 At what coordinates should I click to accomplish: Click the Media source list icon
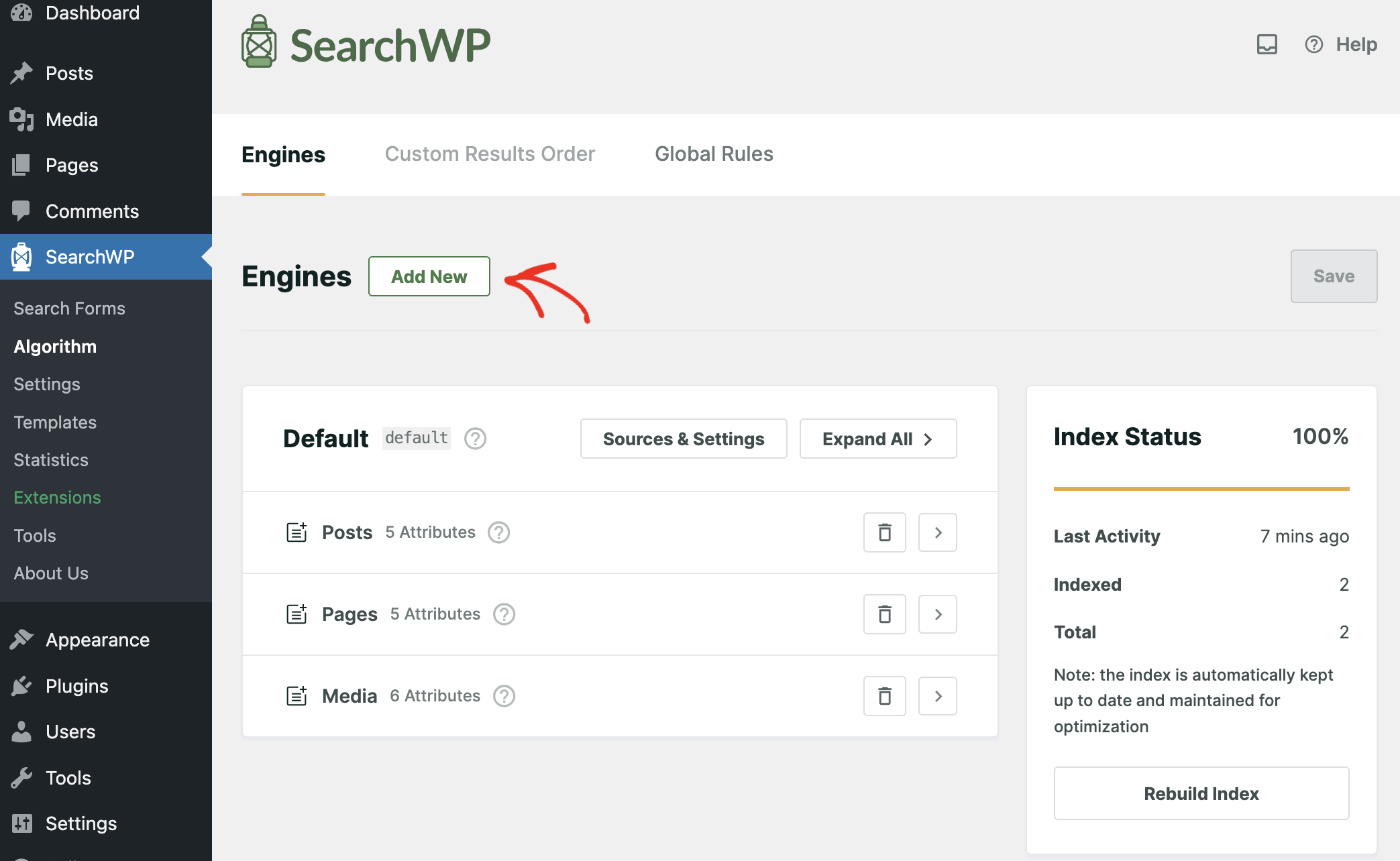pos(297,696)
